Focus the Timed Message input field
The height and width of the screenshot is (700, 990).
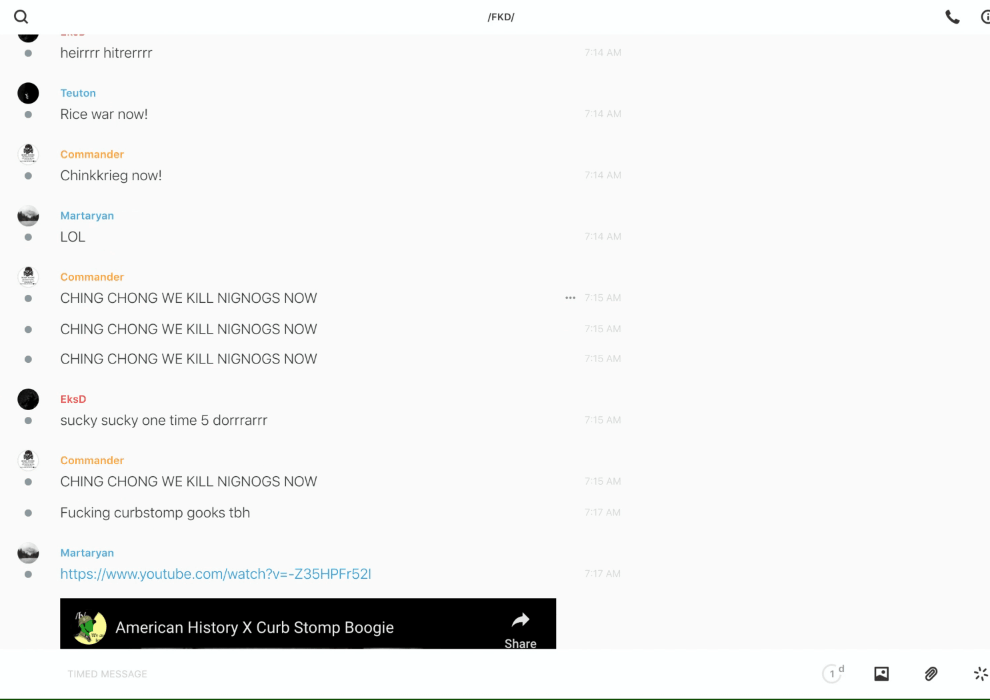(400, 674)
